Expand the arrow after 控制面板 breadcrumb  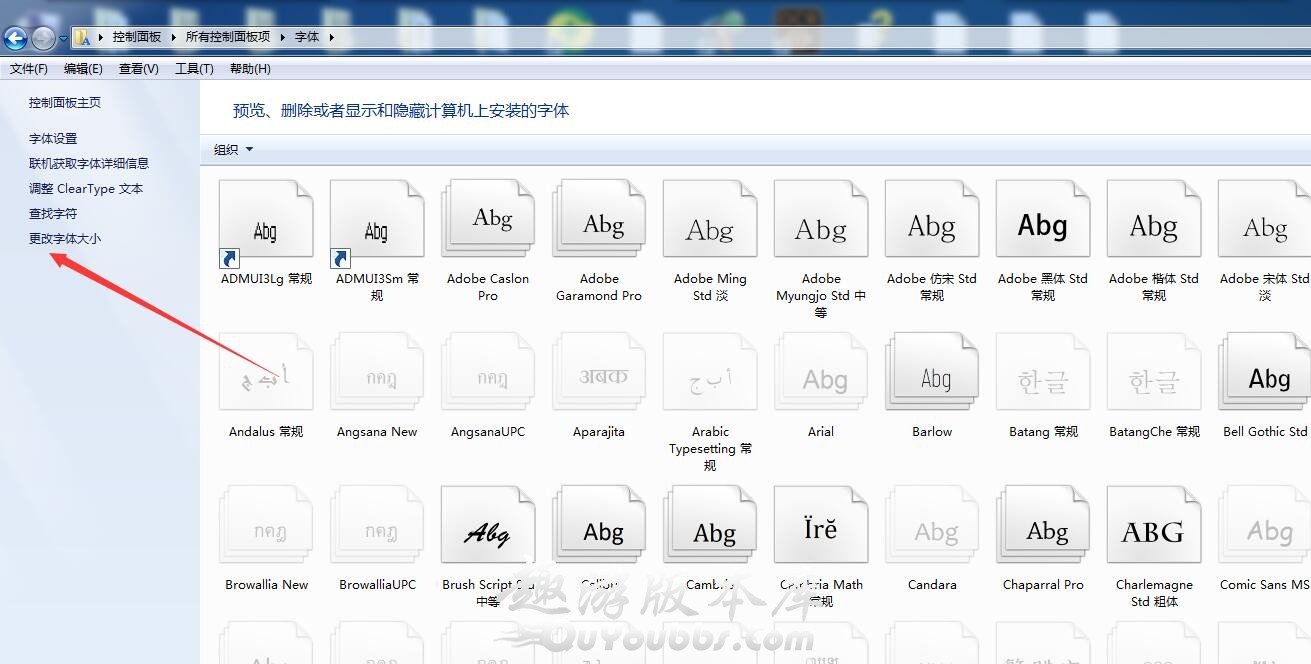173,37
